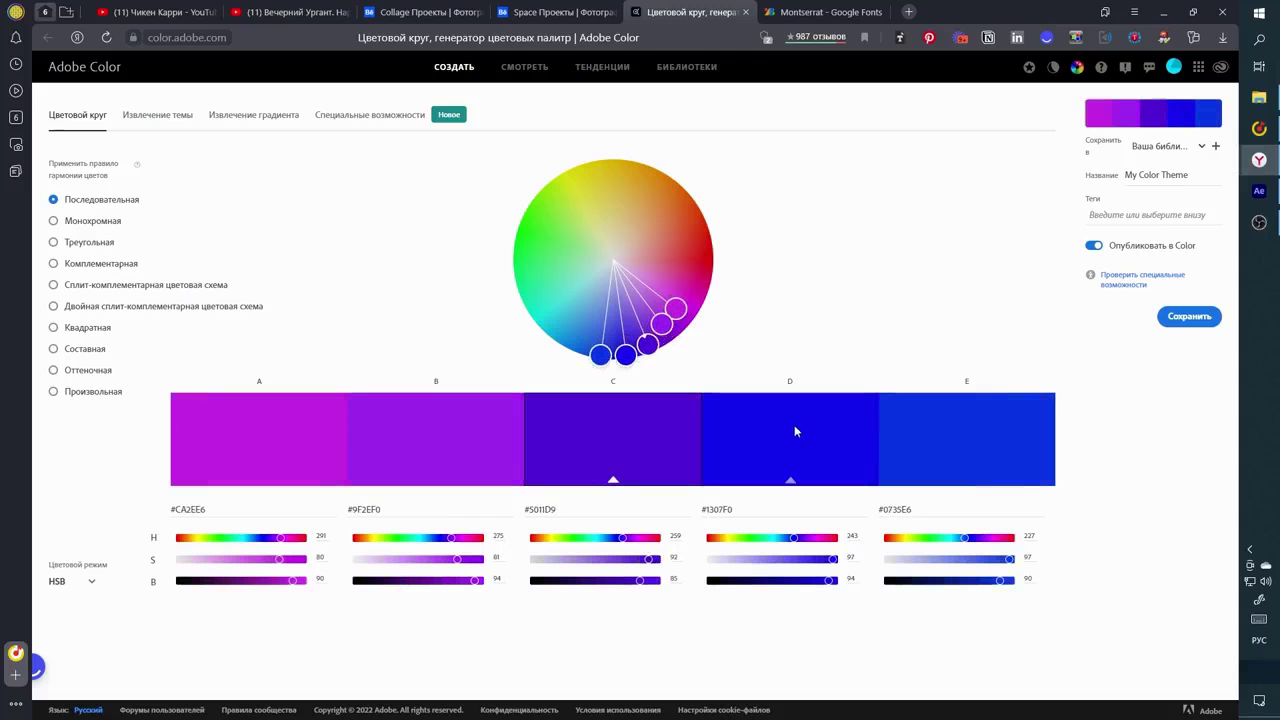Select color swatch A magenta
Viewport: 1280px width, 720px height.
click(x=259, y=439)
